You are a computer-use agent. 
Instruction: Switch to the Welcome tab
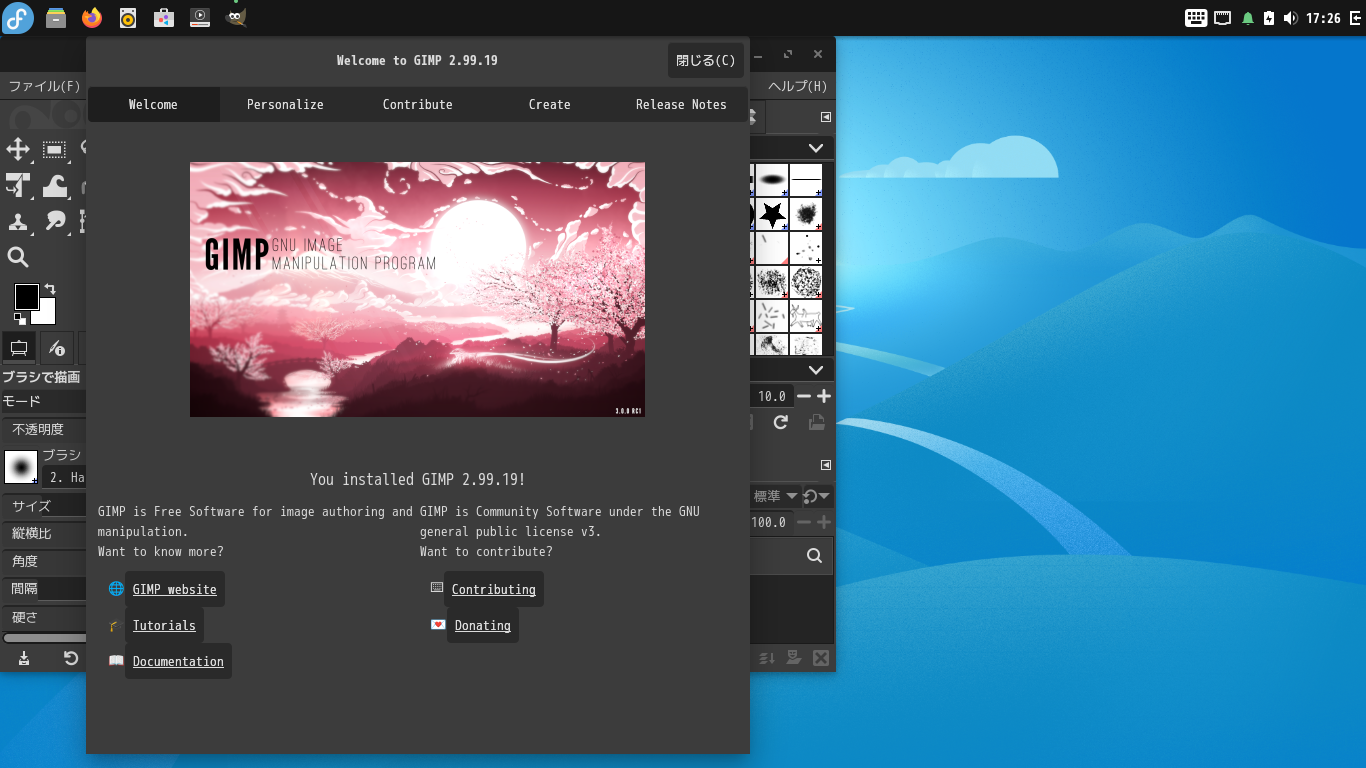[x=153, y=104]
